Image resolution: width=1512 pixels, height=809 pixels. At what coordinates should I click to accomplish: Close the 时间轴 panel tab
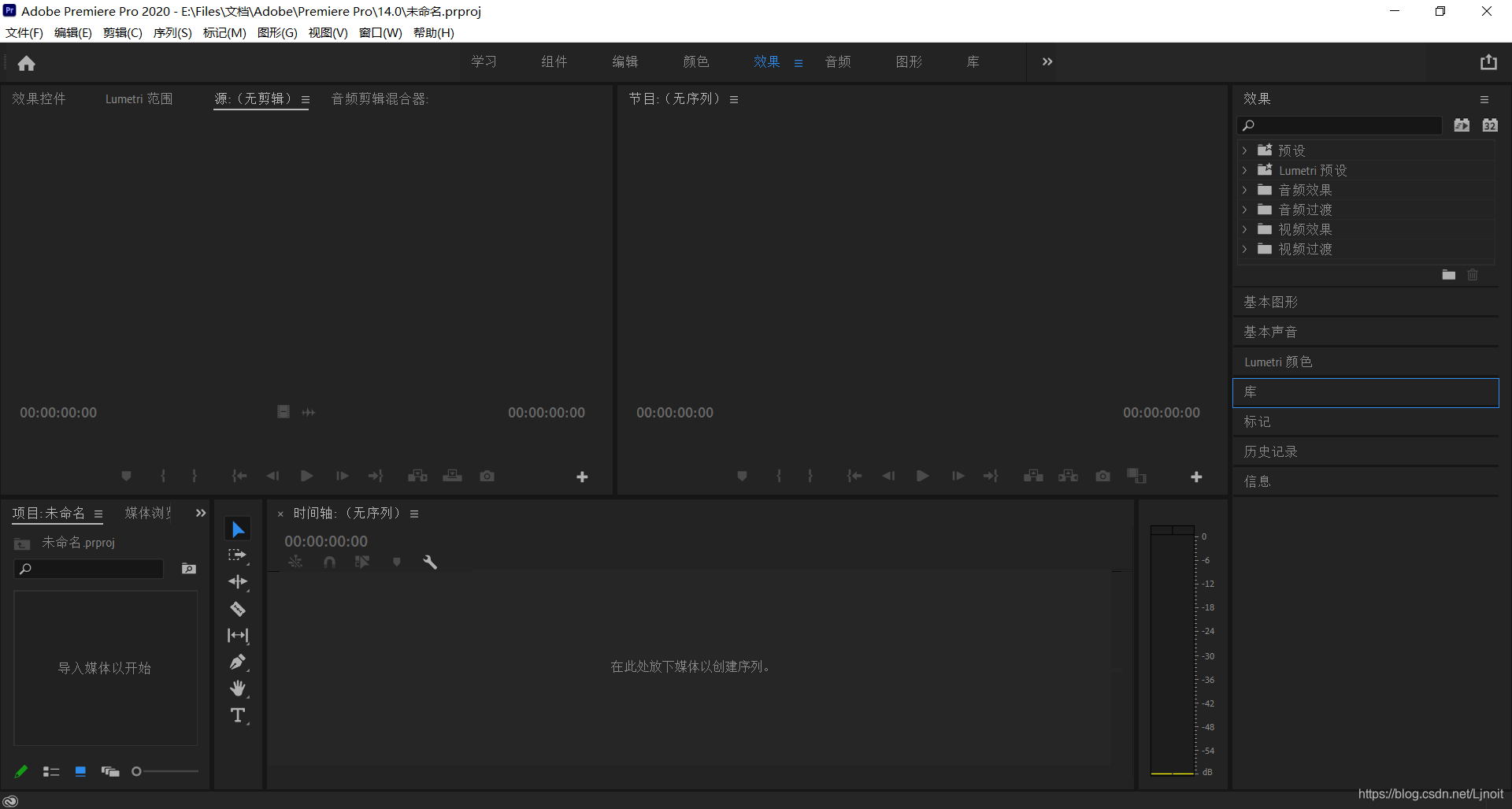280,514
